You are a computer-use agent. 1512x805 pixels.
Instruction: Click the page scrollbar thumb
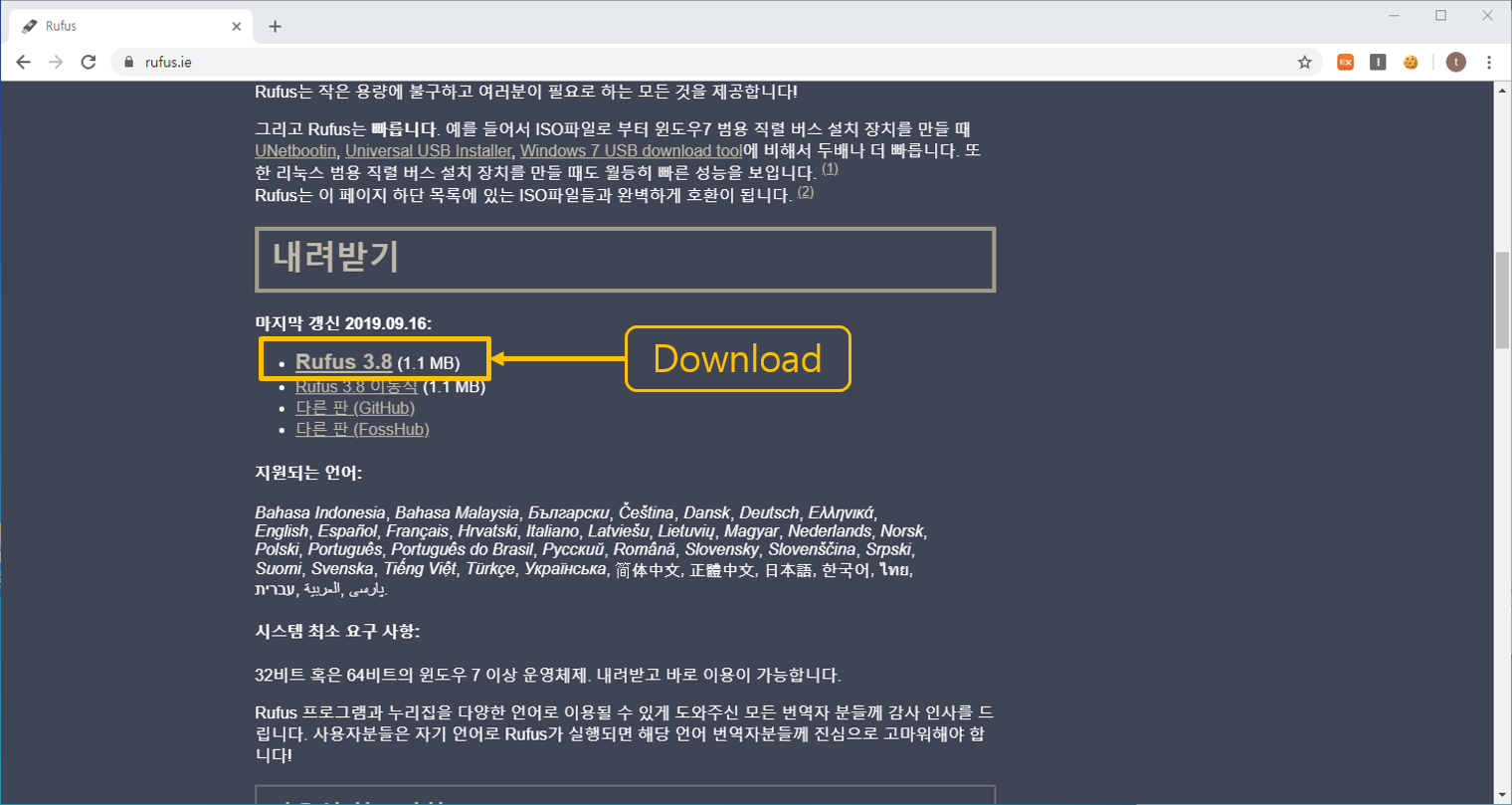tap(1502, 301)
